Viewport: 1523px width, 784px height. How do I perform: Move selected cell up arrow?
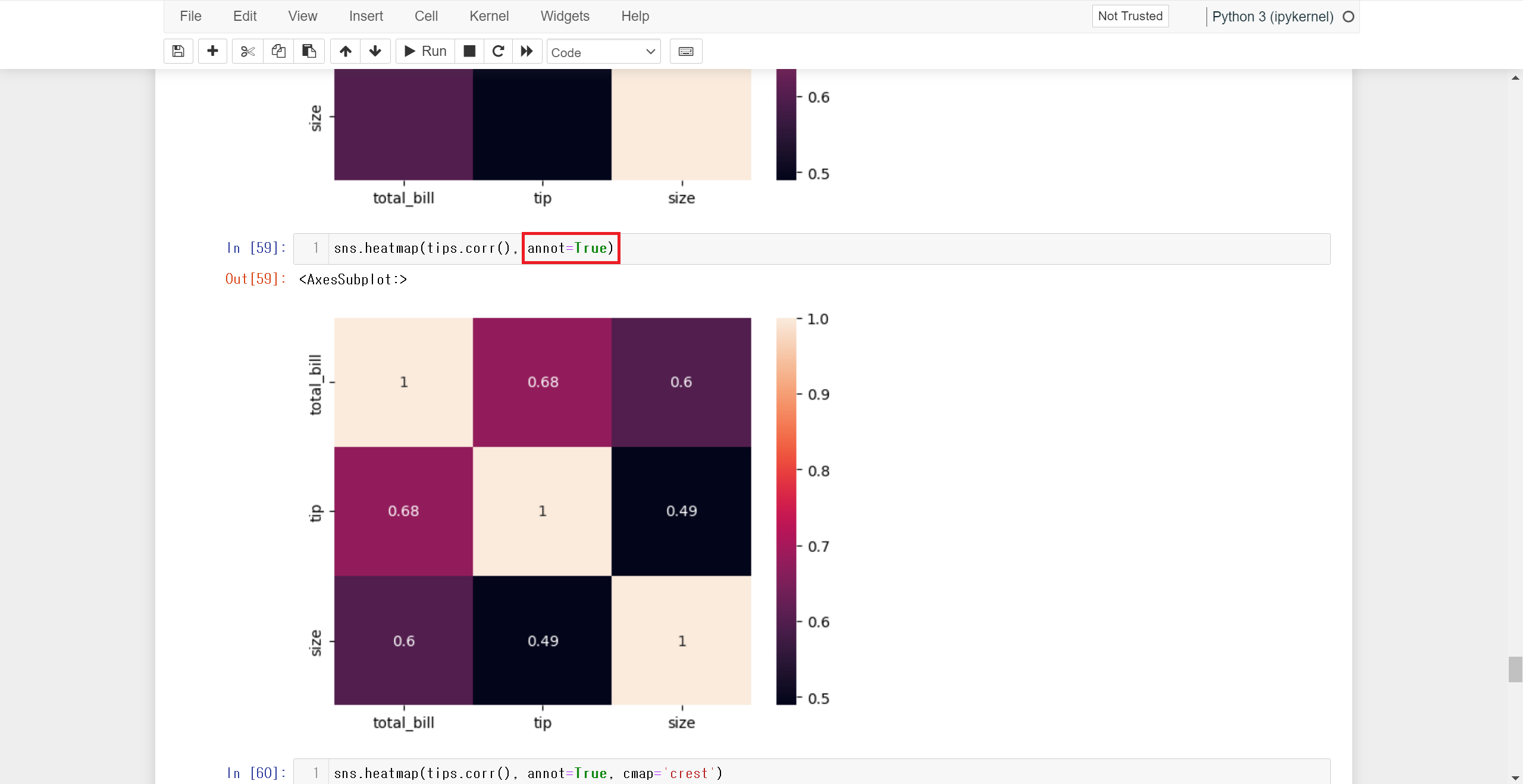[x=346, y=51]
